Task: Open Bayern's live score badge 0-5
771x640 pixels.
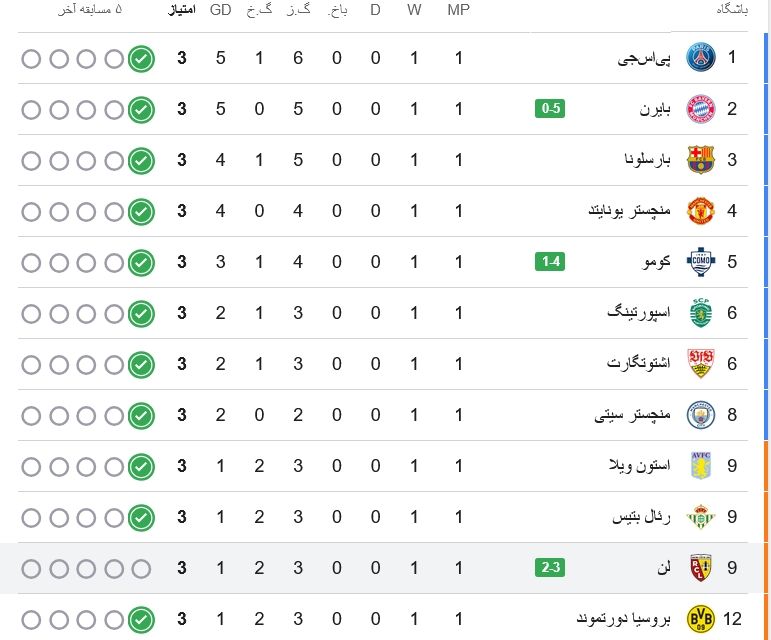Action: [550, 108]
